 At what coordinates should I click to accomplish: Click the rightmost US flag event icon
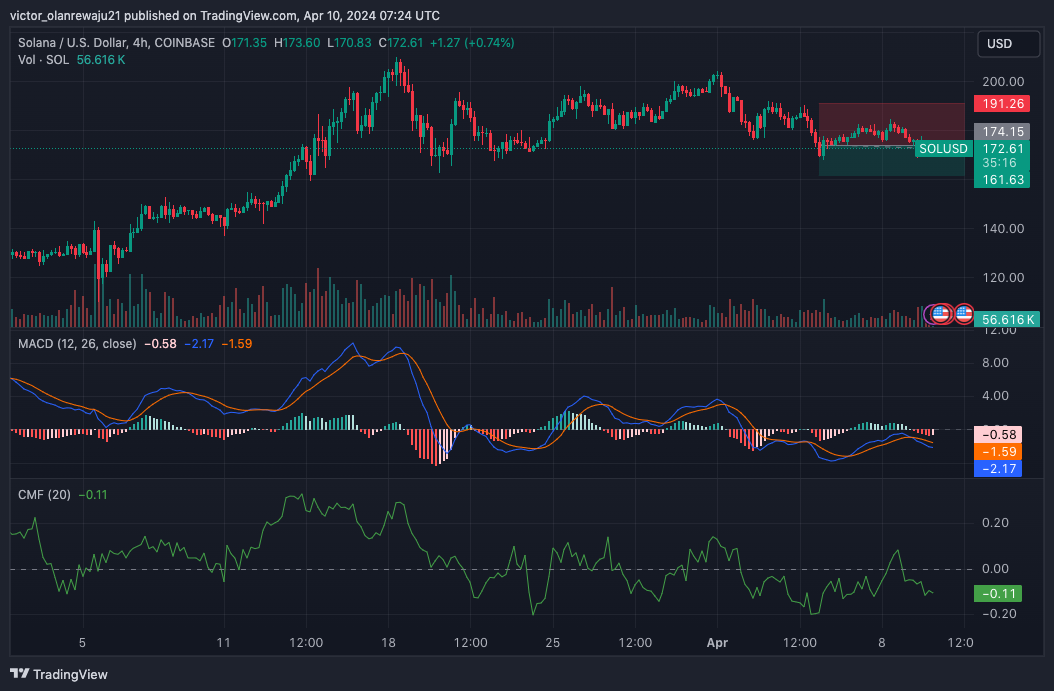[964, 313]
